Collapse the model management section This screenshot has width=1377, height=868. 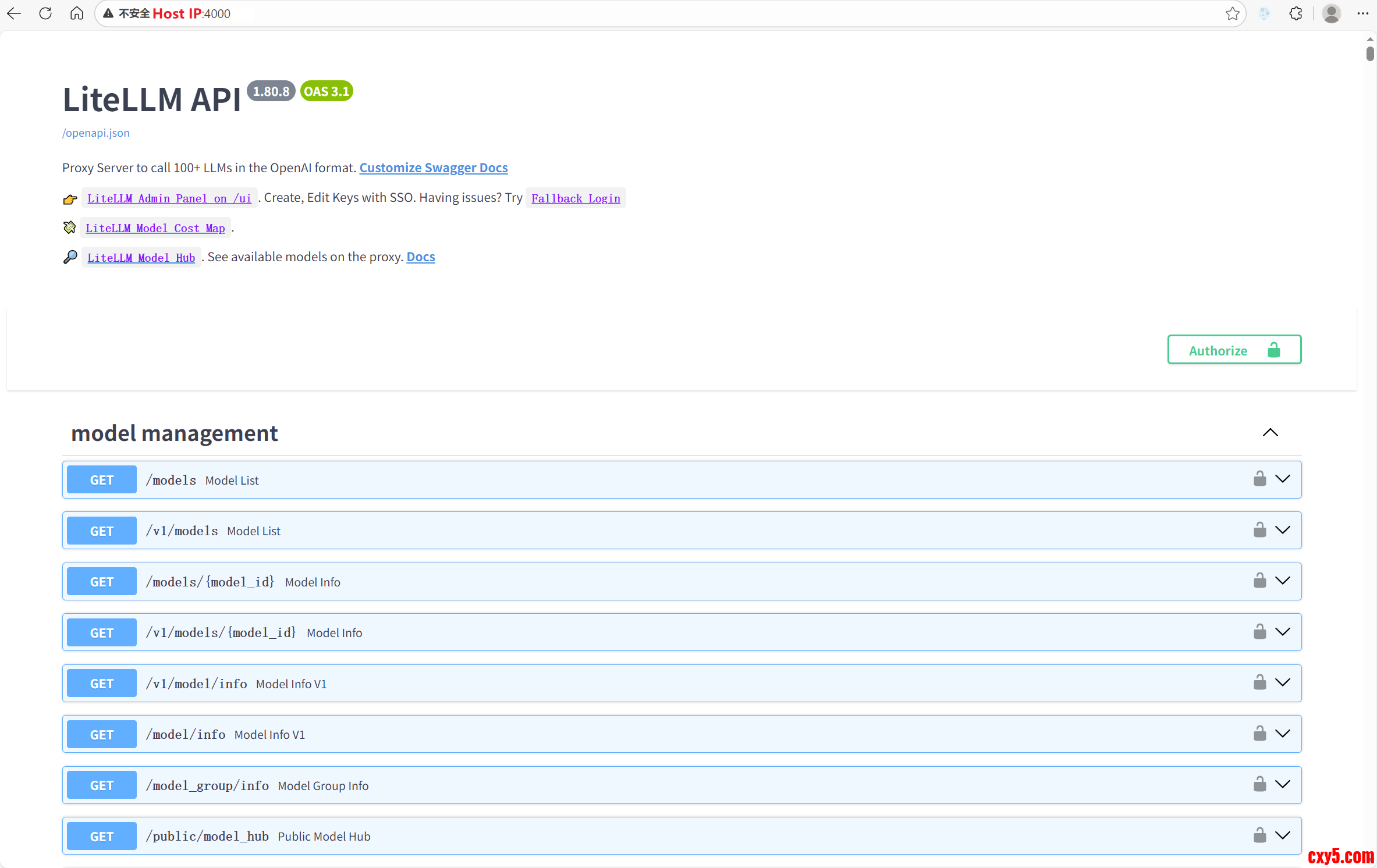[1270, 433]
